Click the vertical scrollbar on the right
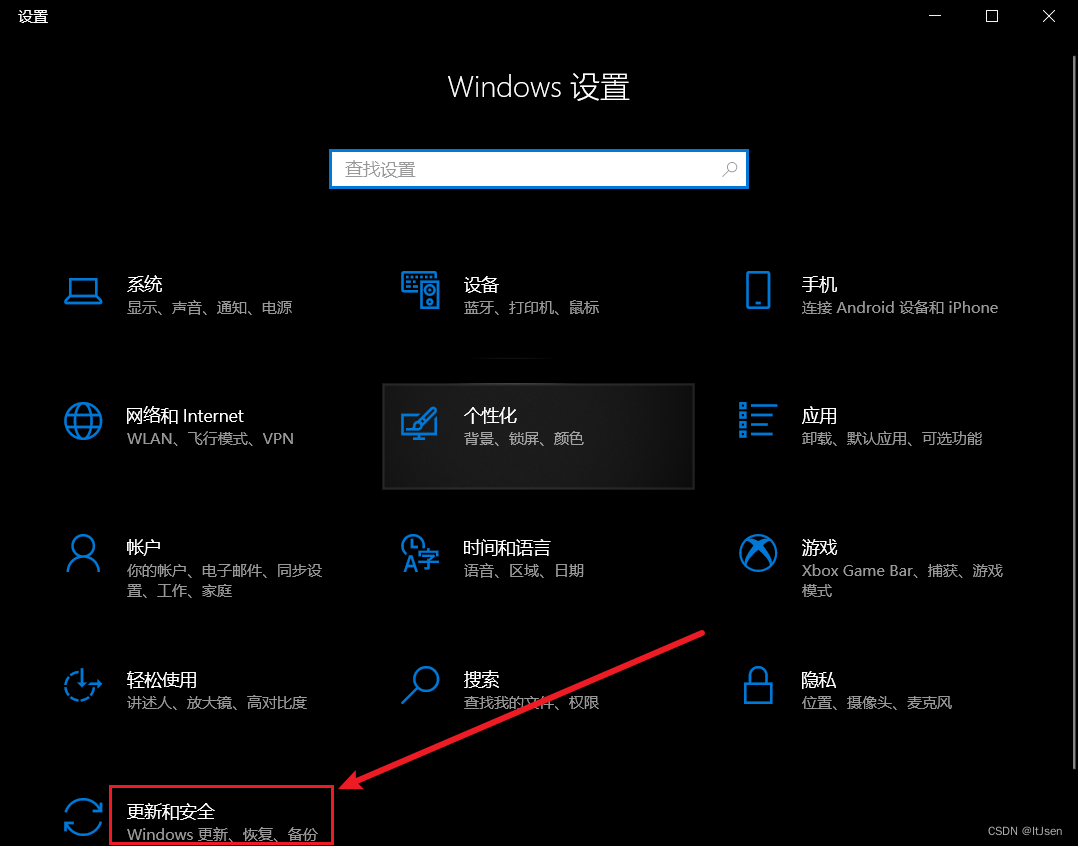The width and height of the screenshot is (1078, 846). 1075,412
